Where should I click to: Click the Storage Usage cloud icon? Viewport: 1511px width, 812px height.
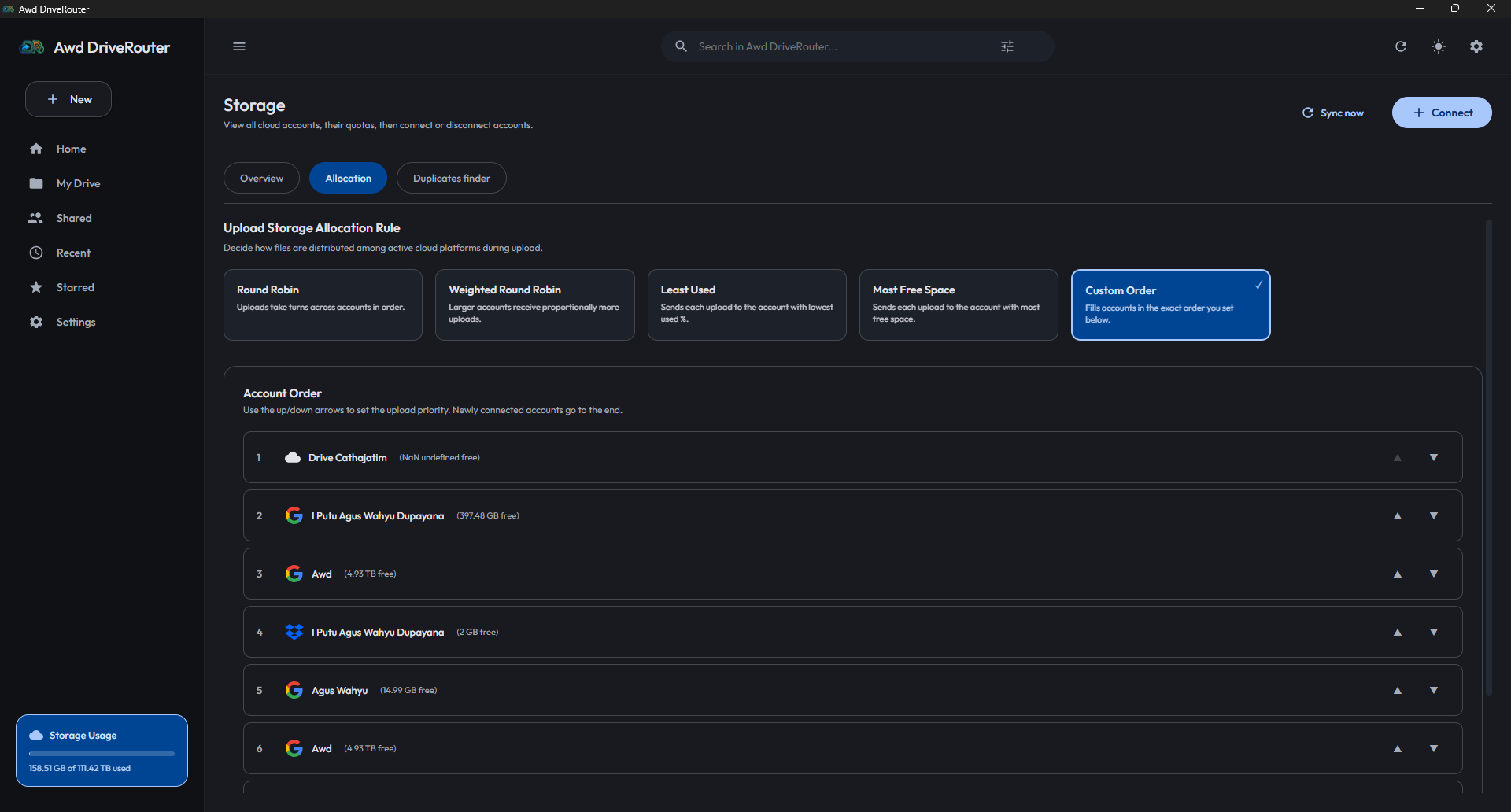point(36,735)
